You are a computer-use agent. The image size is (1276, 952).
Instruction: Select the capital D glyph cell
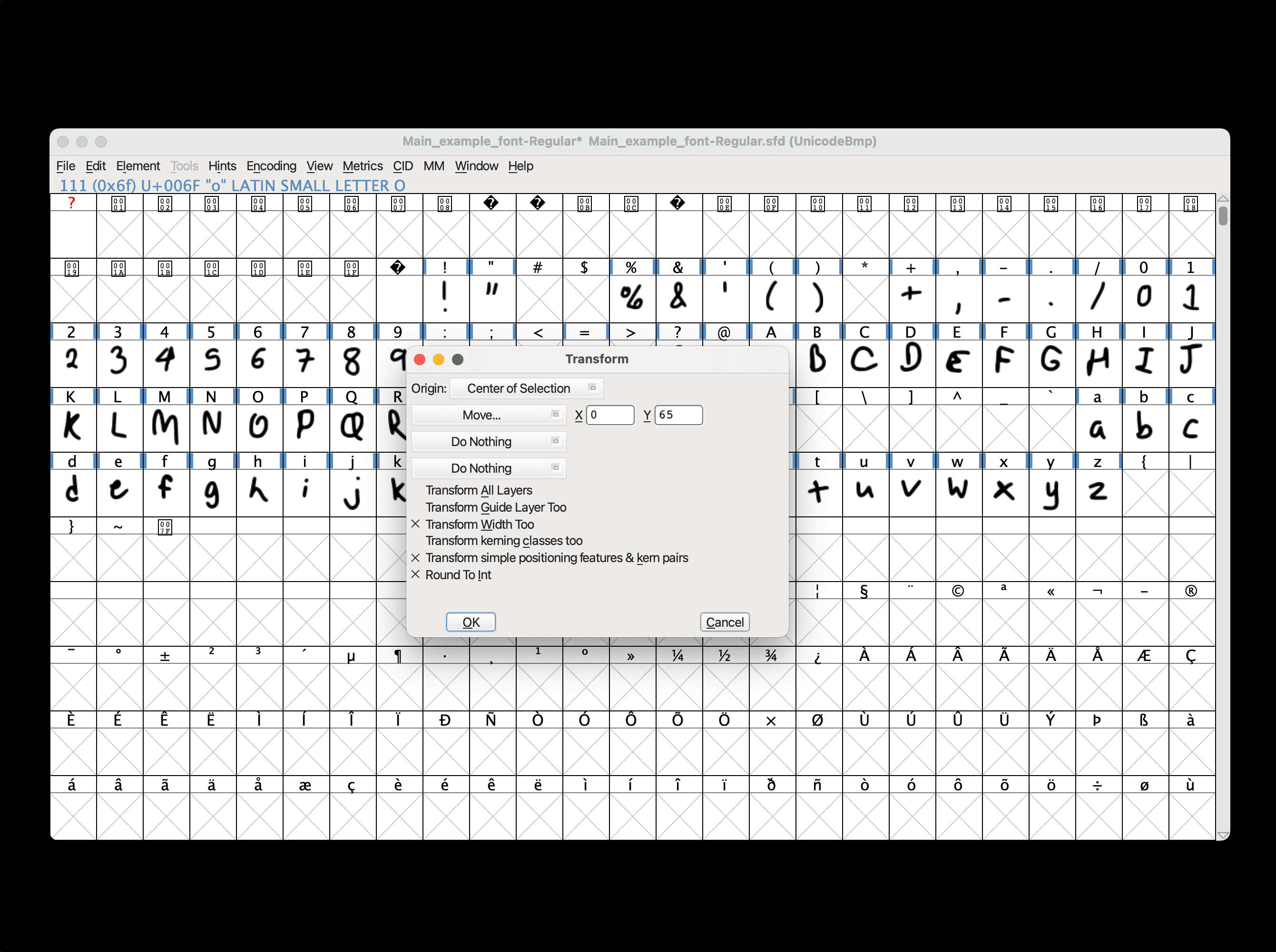tap(912, 363)
